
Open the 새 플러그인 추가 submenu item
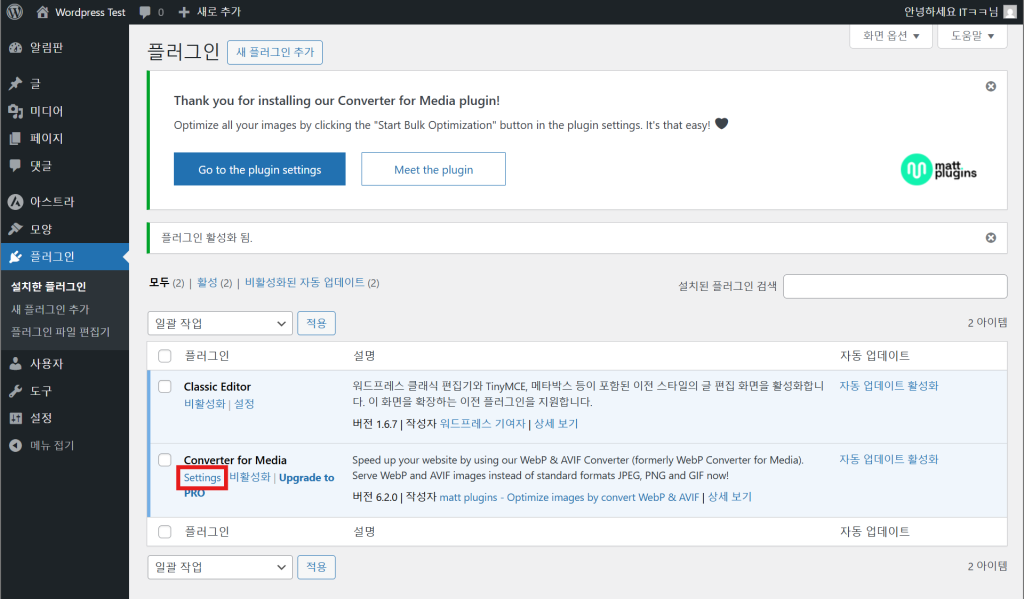pos(50,310)
